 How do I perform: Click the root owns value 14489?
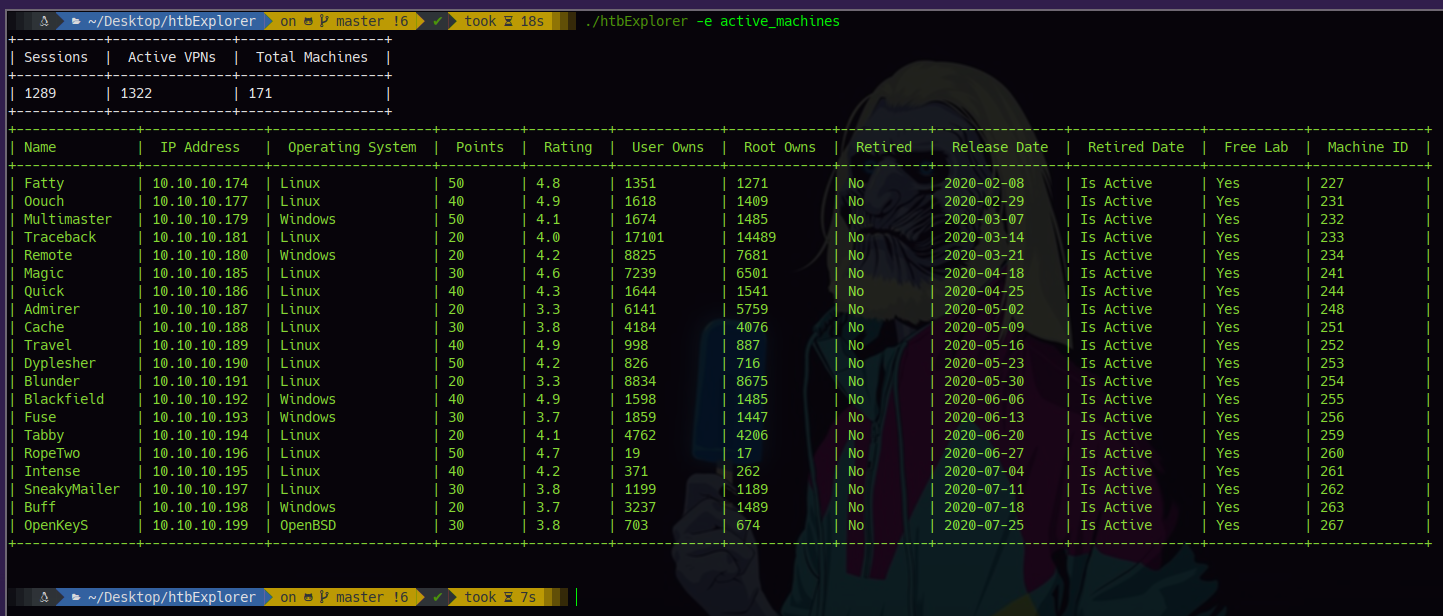tap(756, 237)
